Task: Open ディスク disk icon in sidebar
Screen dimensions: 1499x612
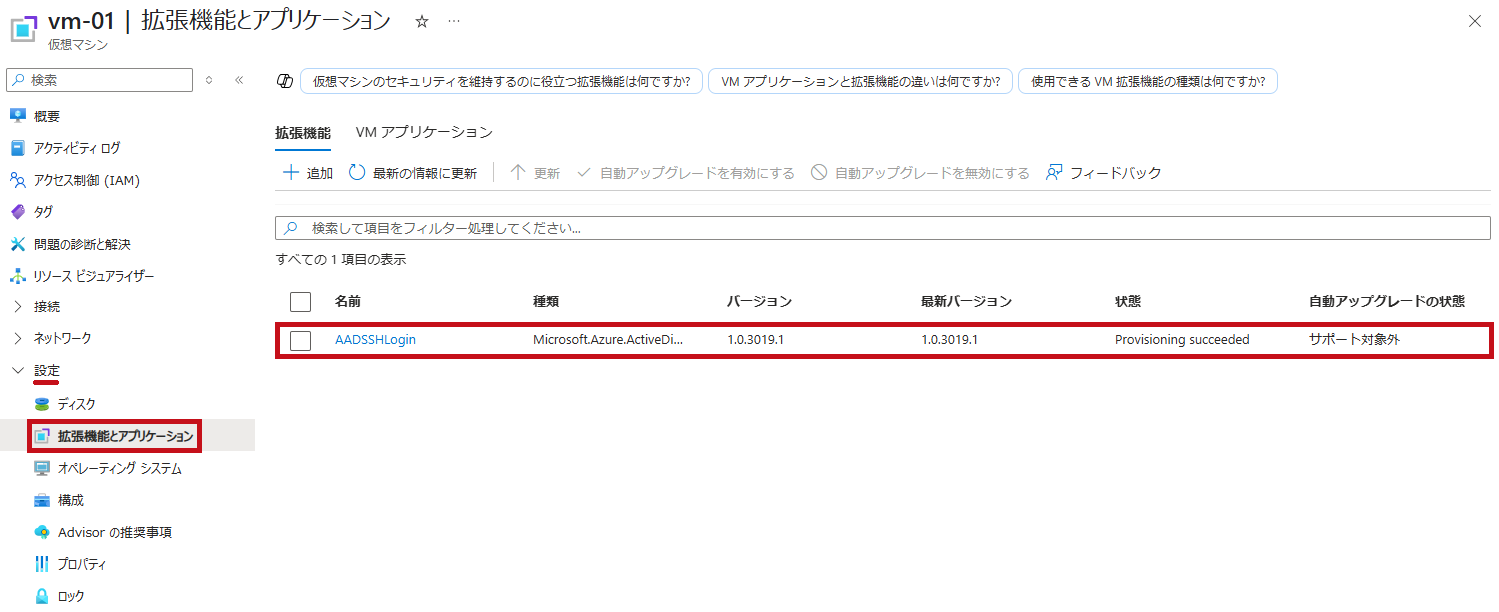Action: (42, 404)
